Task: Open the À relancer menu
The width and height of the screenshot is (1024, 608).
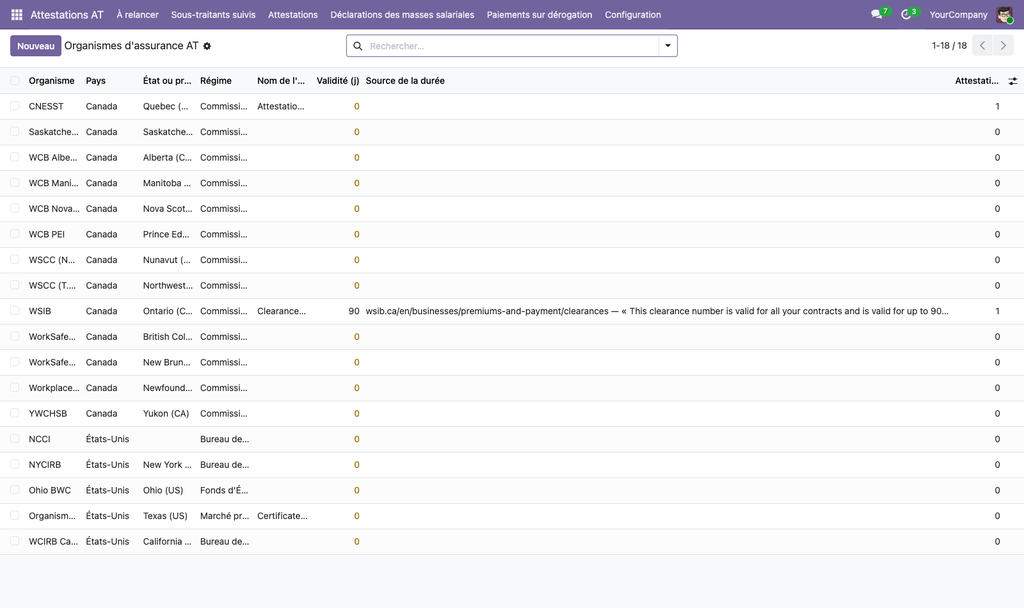Action: [x=137, y=14]
